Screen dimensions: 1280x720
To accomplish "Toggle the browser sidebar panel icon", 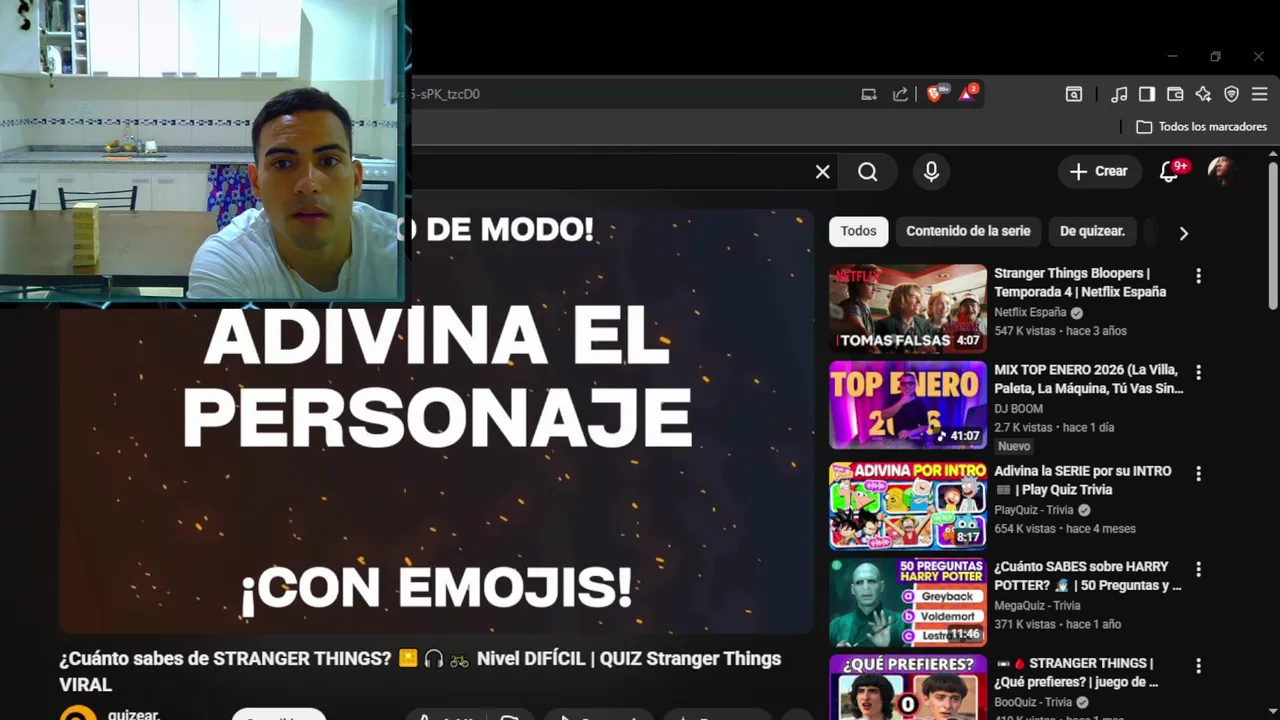I will (x=1147, y=94).
